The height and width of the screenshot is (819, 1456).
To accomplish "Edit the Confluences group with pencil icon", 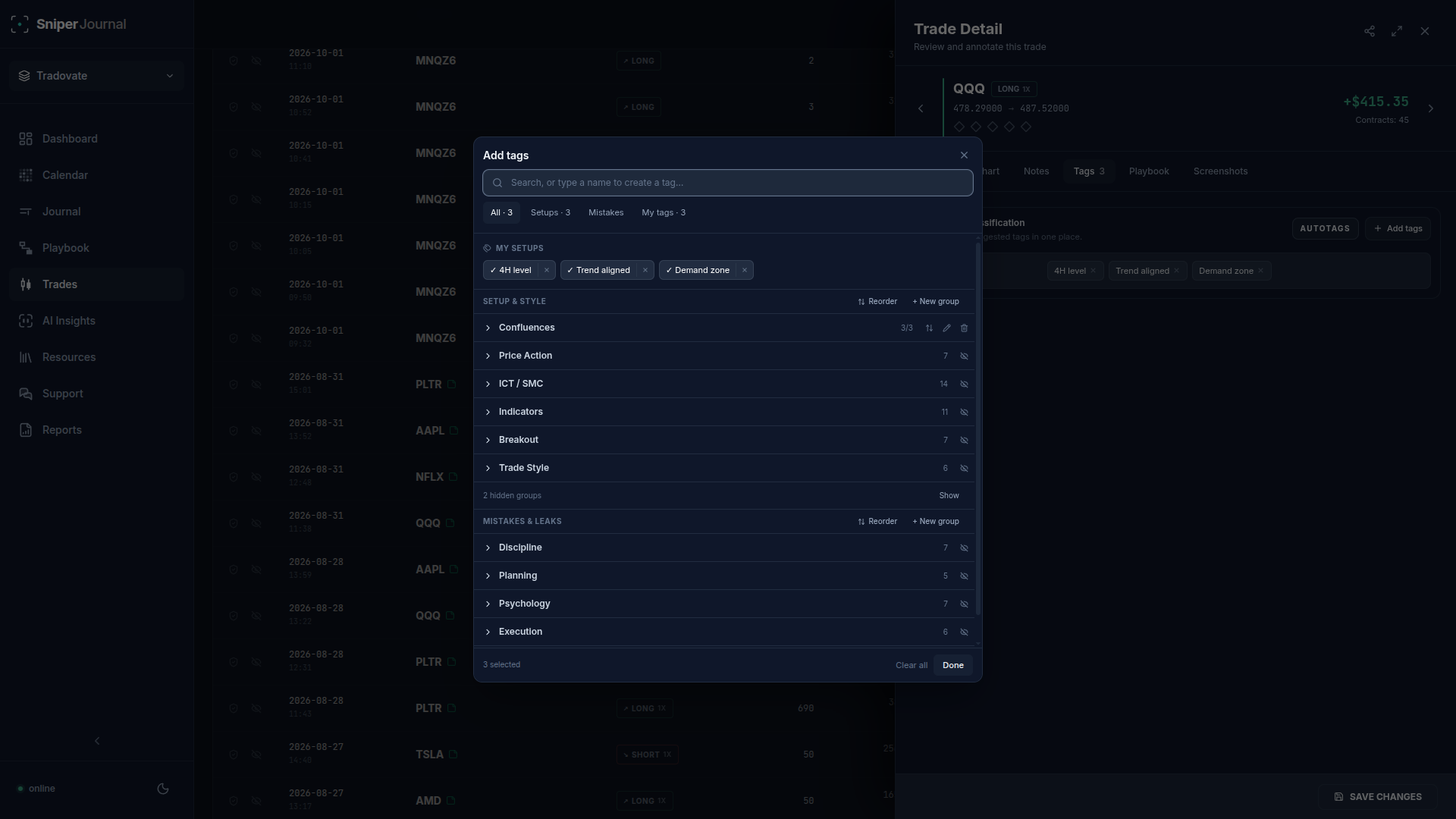I will tap(946, 328).
